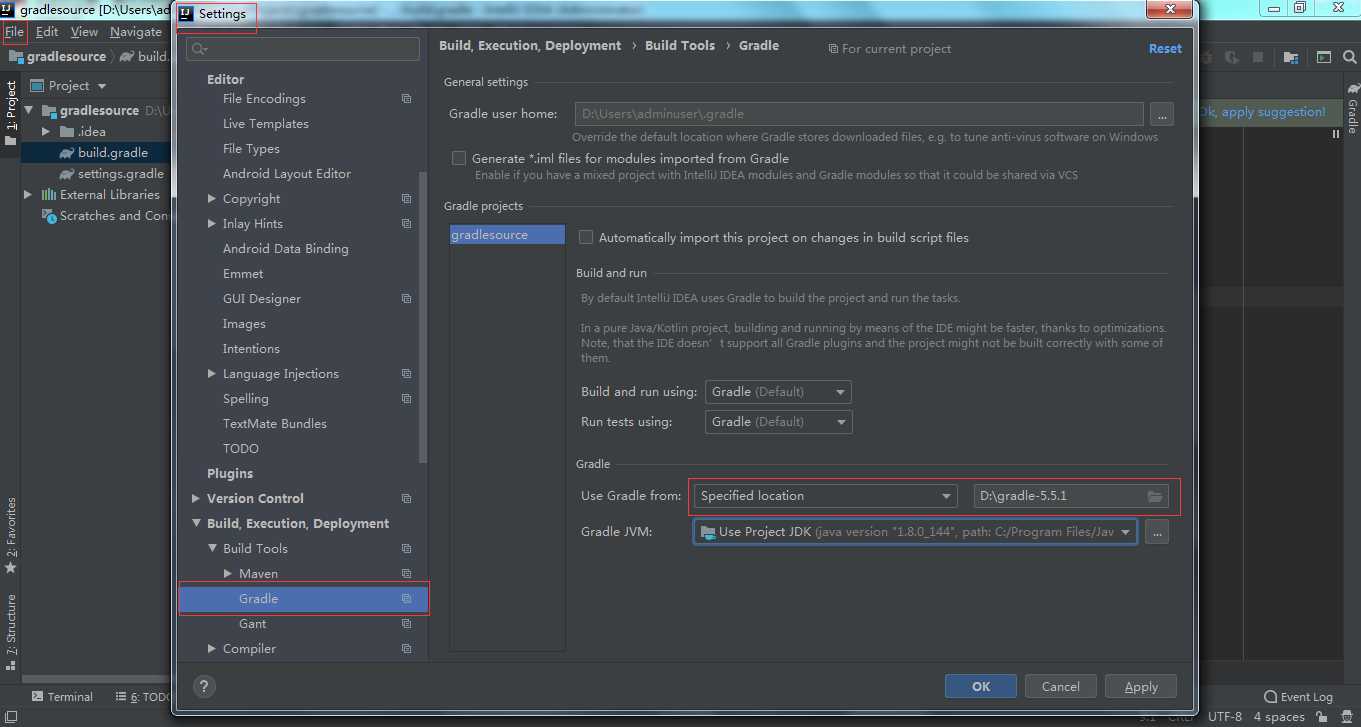The width and height of the screenshot is (1361, 727).
Task: Collapse the Build, Execution, Deployment section
Action: (x=196, y=524)
